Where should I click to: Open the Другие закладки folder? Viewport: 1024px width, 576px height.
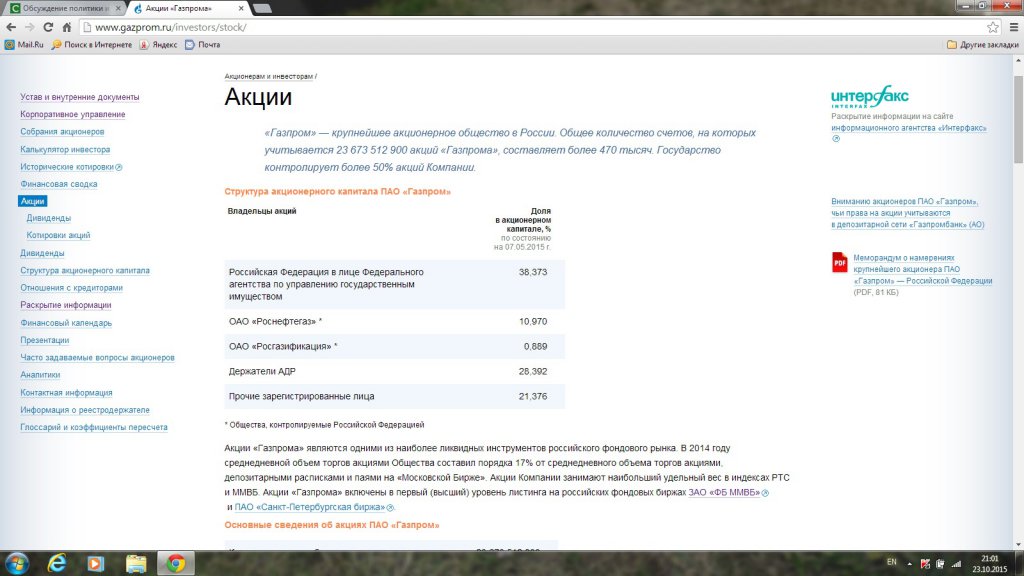tap(982, 44)
